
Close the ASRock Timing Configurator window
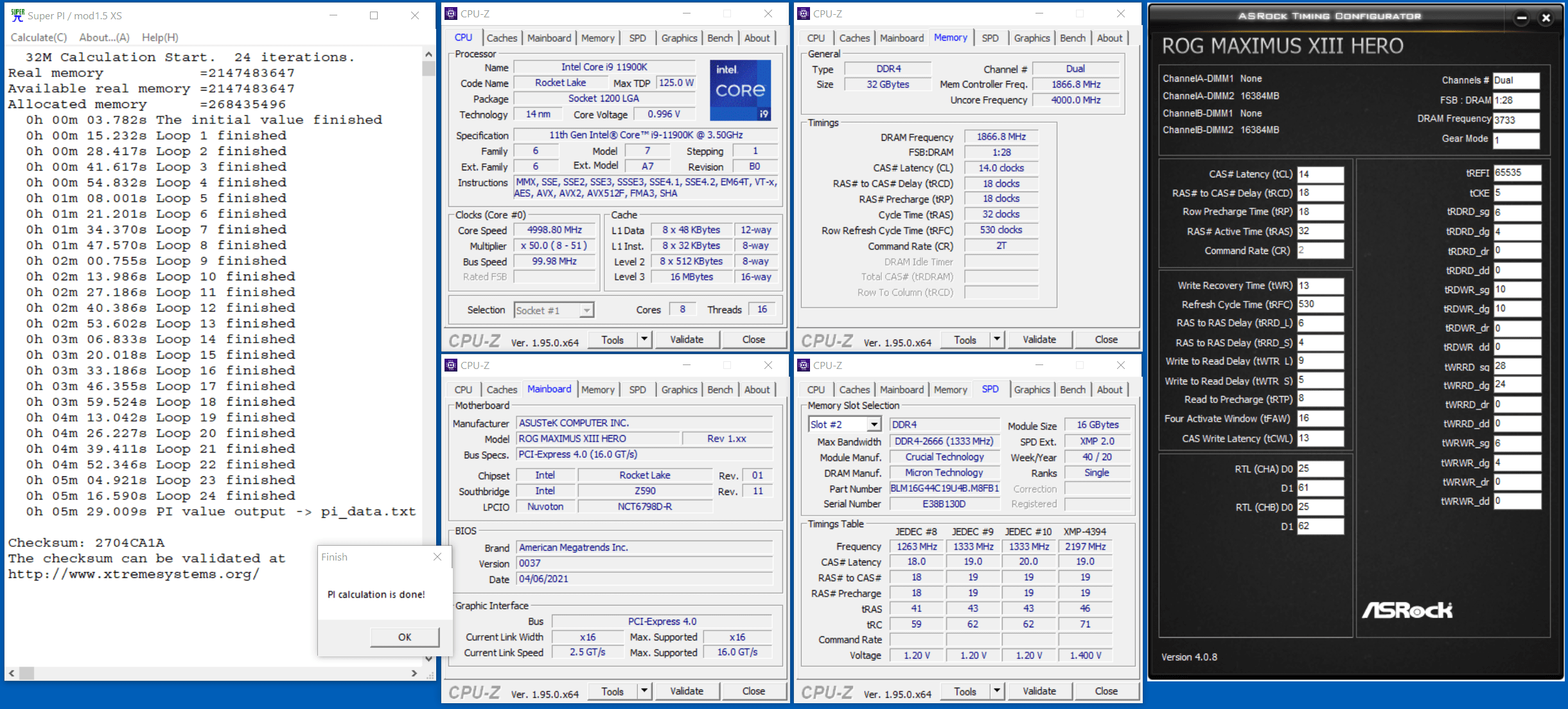coord(1546,18)
